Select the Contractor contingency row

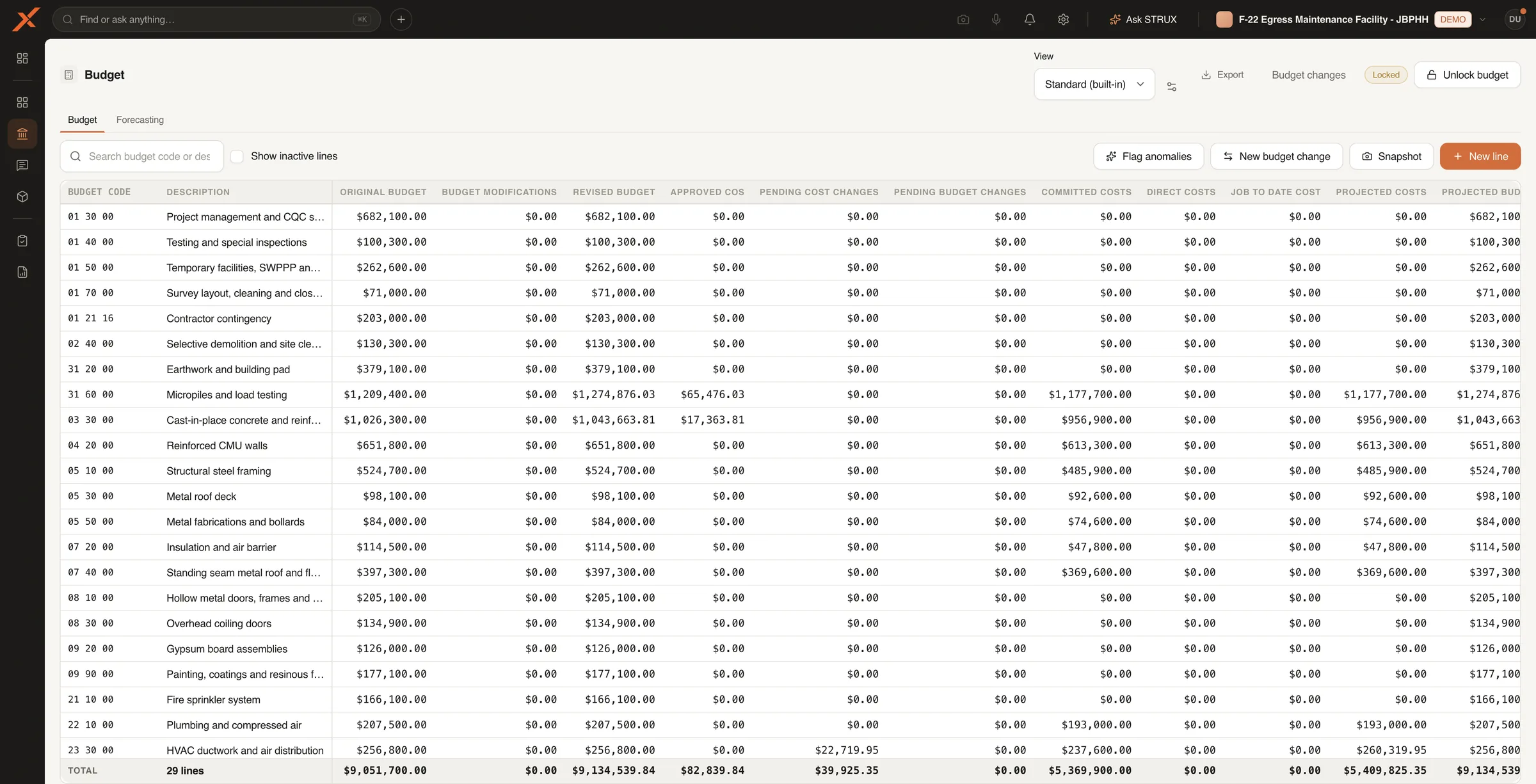[790, 318]
